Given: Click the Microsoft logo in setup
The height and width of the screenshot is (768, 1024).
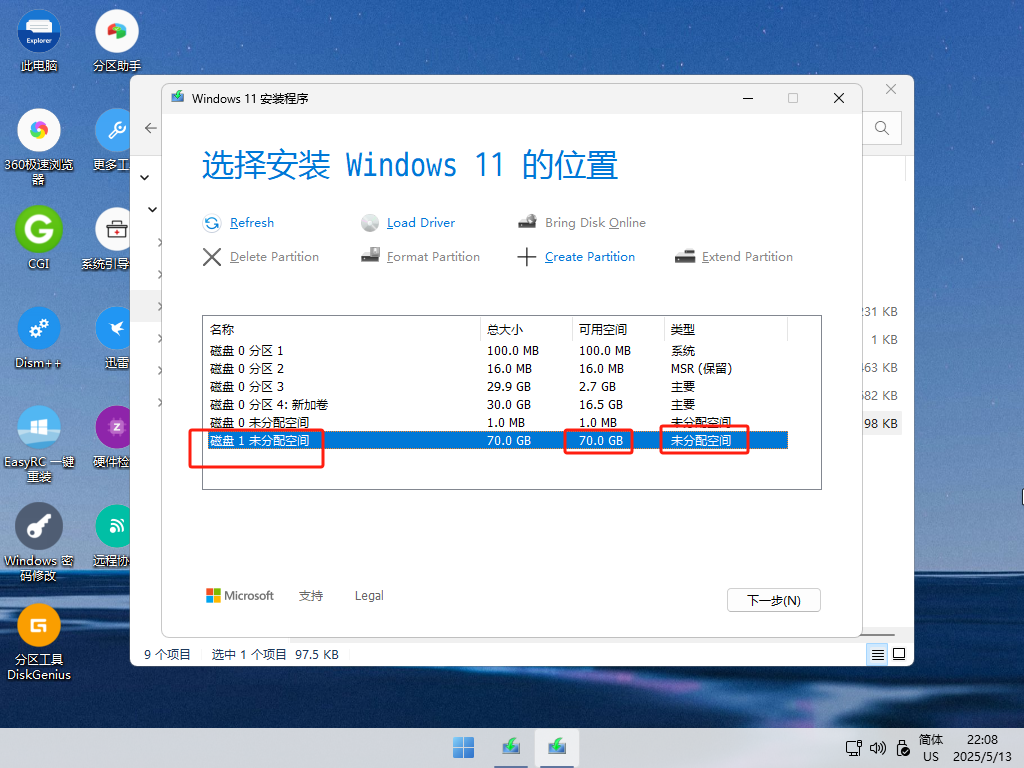Looking at the screenshot, I should 240,596.
